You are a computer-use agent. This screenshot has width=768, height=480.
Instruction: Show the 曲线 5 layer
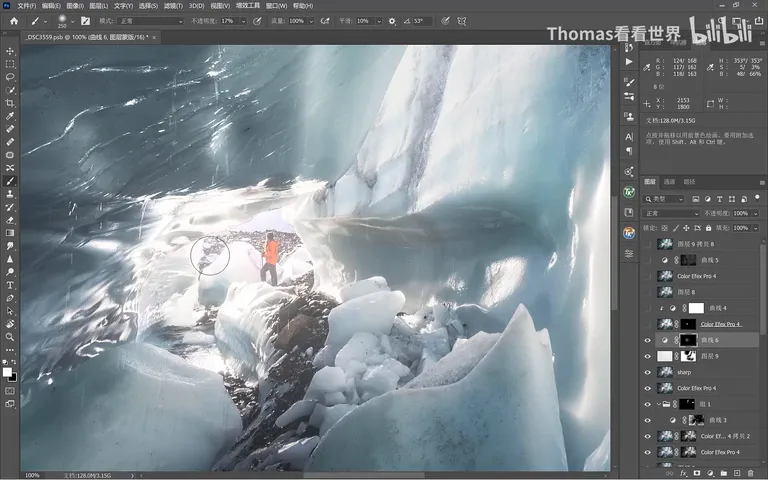point(648,260)
